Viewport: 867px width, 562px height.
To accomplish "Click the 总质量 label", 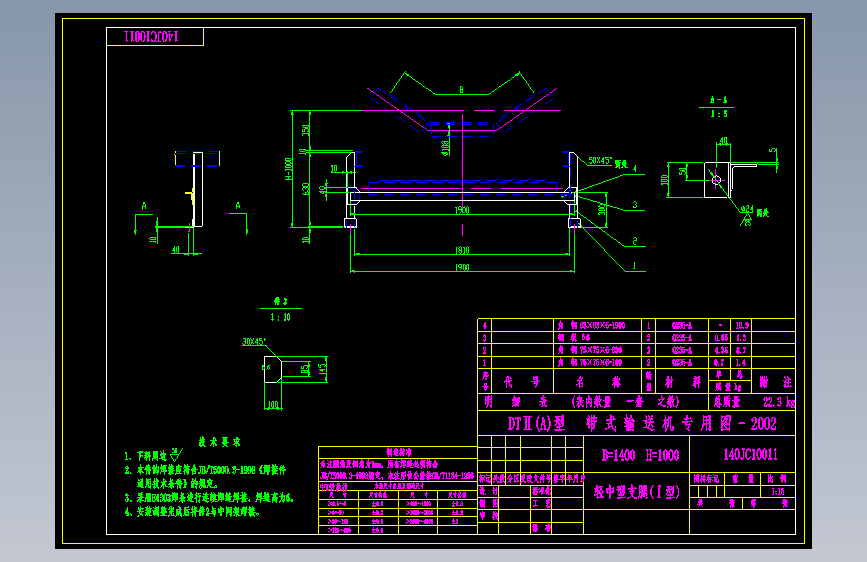I will tap(727, 402).
